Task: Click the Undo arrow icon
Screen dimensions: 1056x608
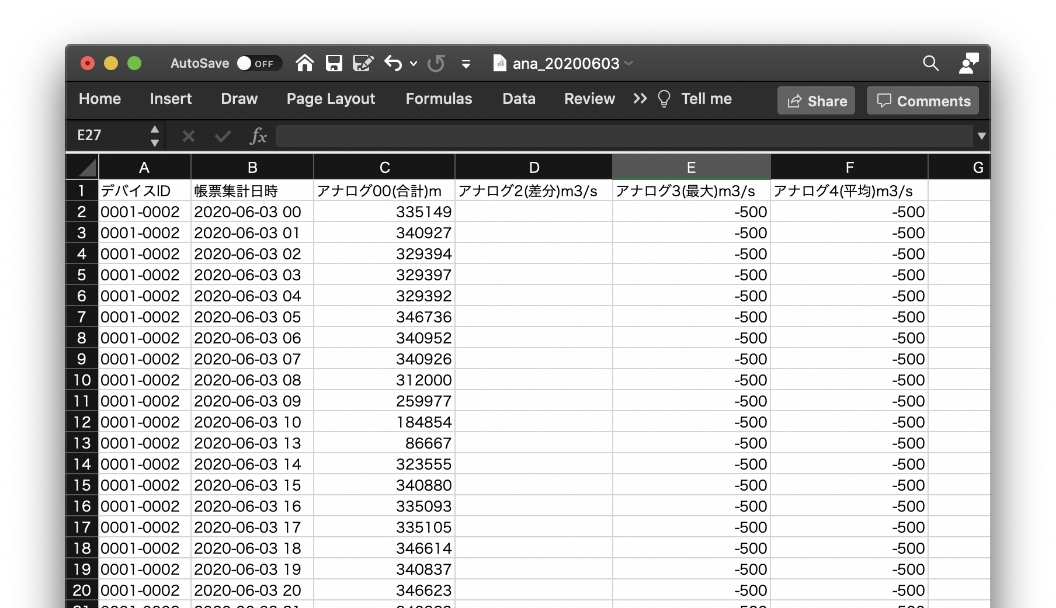Action: click(393, 63)
